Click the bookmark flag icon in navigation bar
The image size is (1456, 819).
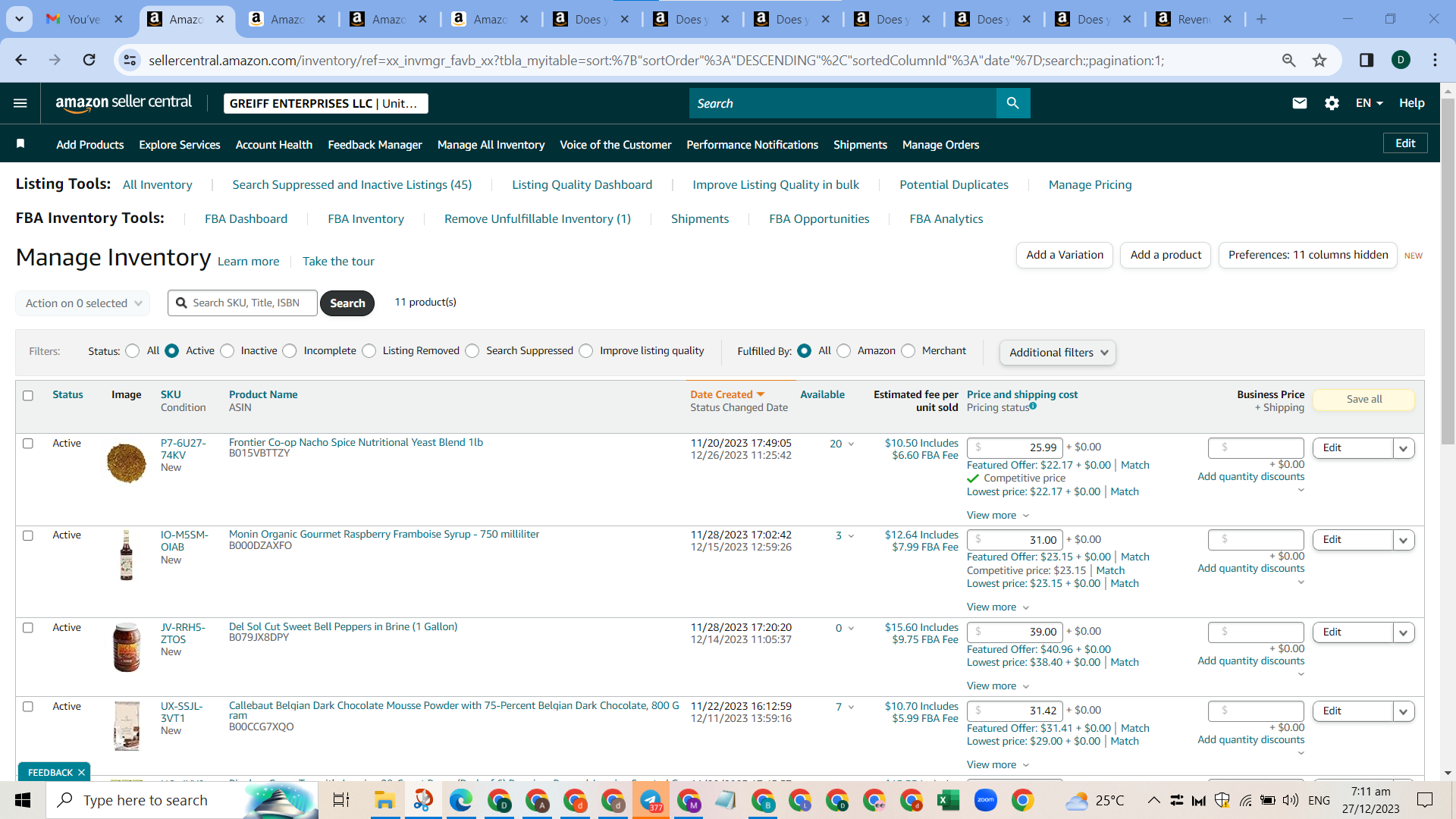point(20,144)
